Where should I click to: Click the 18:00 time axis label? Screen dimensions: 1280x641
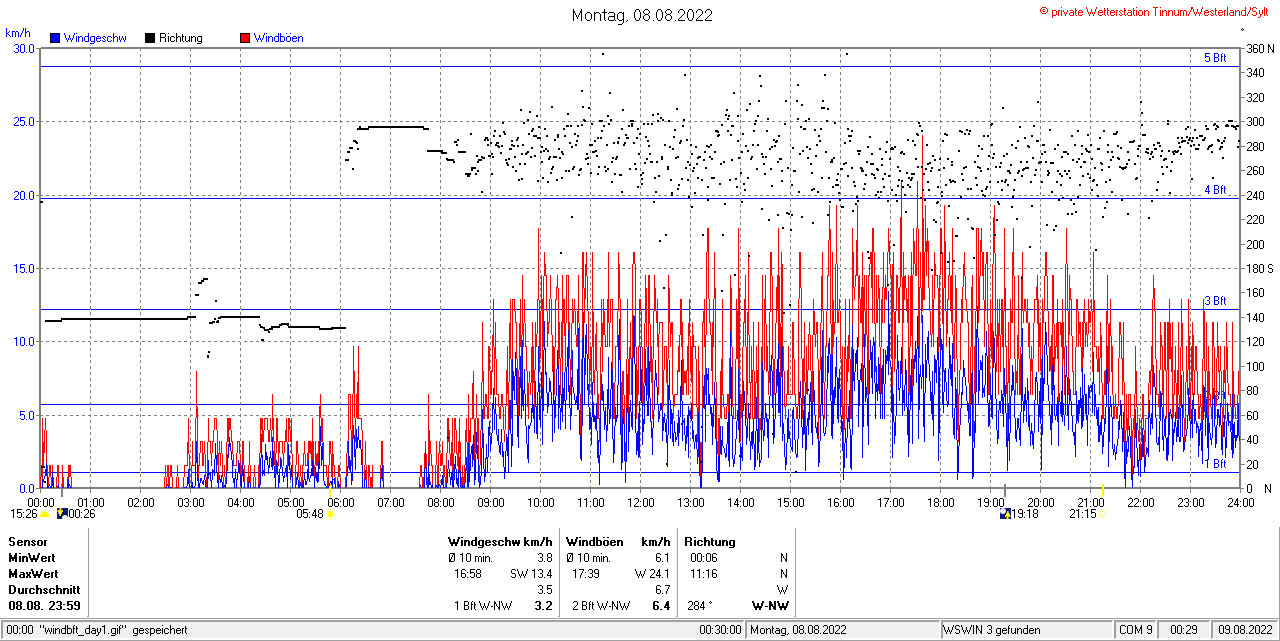tap(941, 502)
